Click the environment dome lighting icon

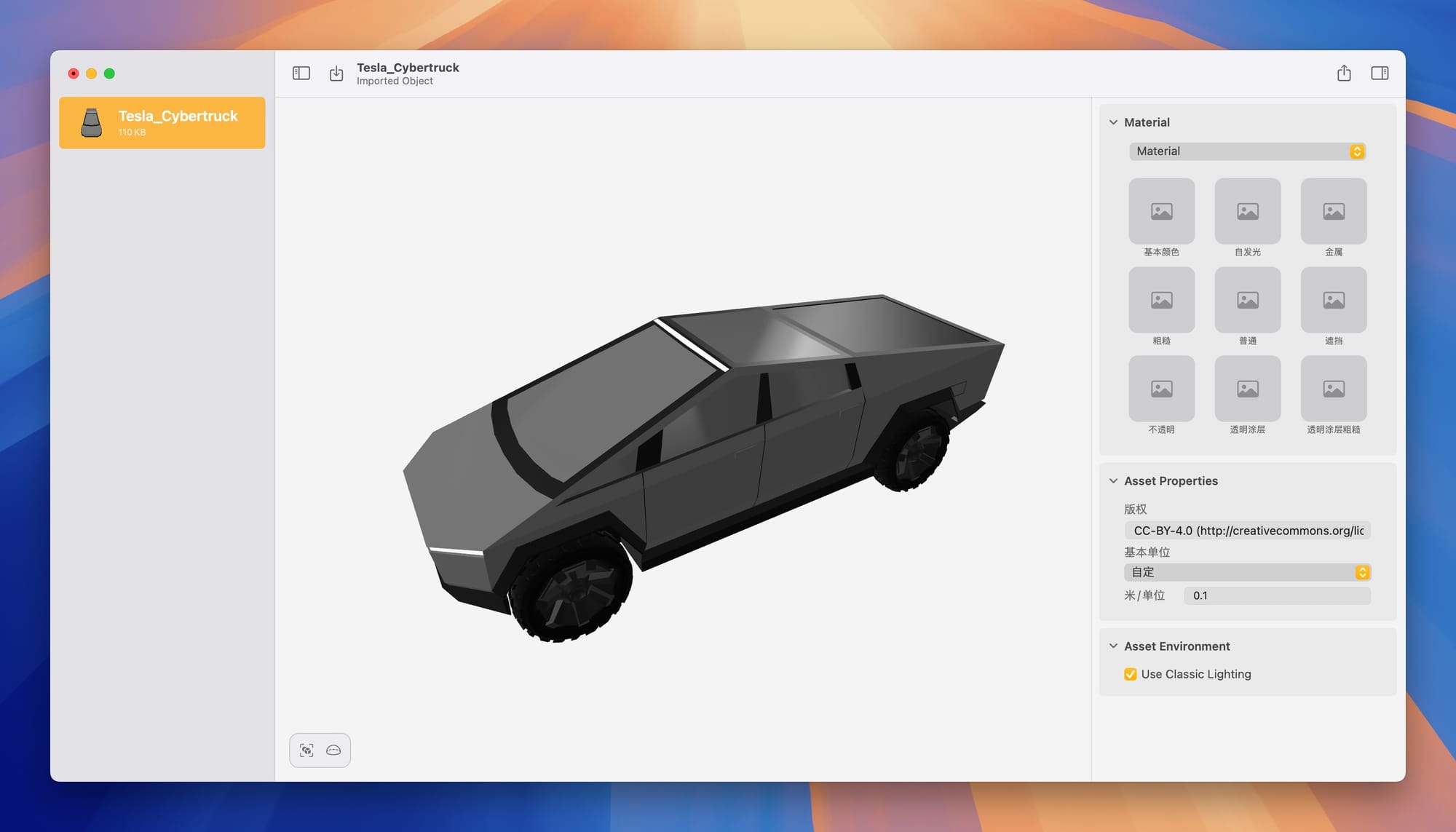[x=333, y=750]
